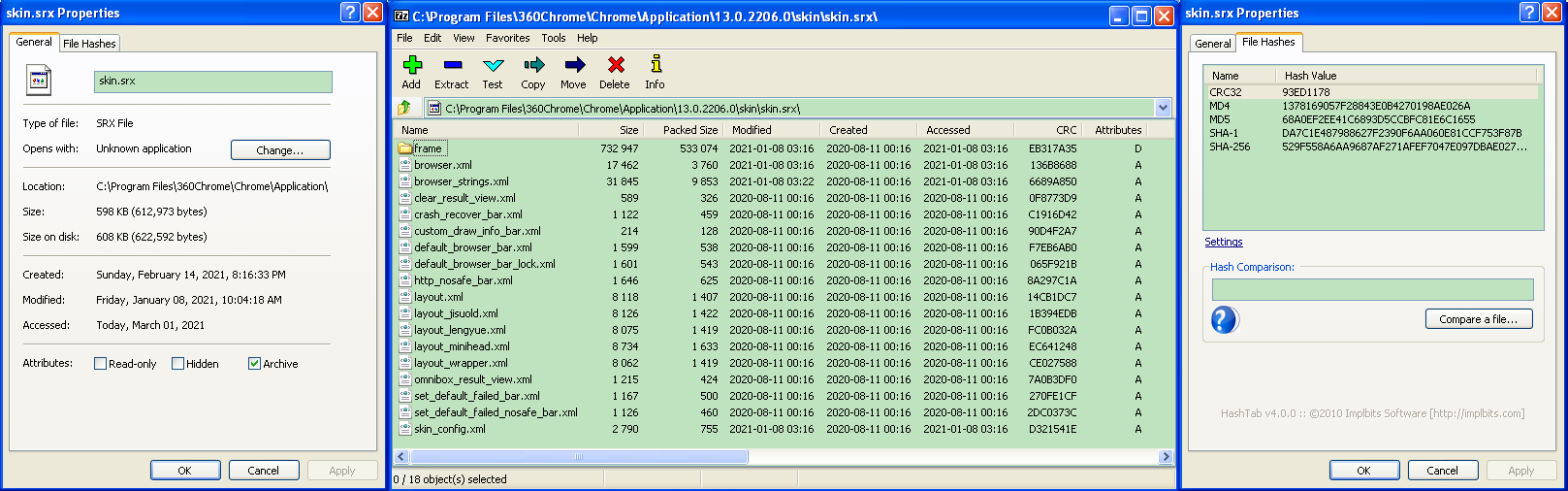The image size is (1568, 491).
Task: Click OK in the right Properties dialog
Action: (1363, 471)
